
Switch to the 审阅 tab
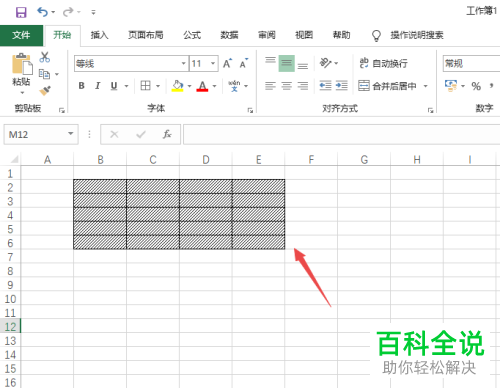pos(267,35)
